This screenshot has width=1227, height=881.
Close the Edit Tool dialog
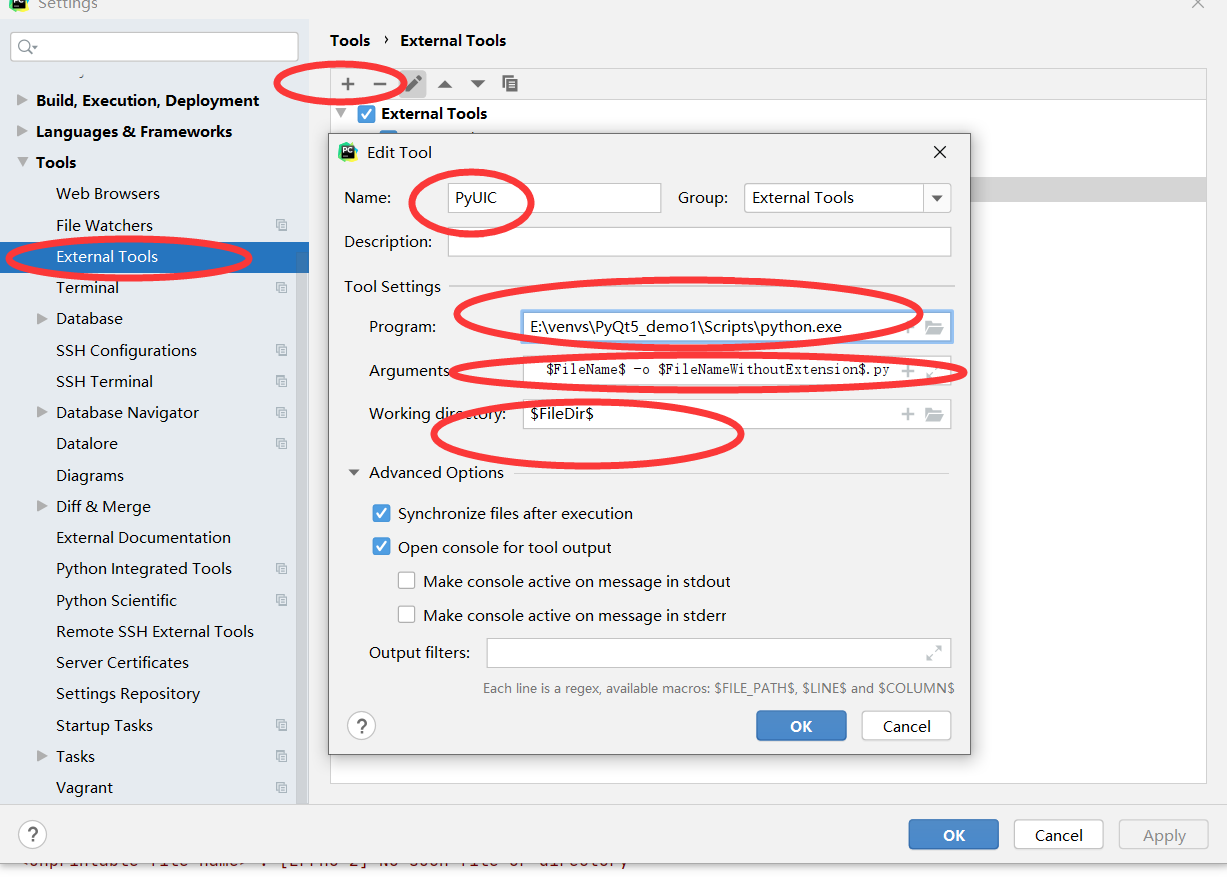939,152
